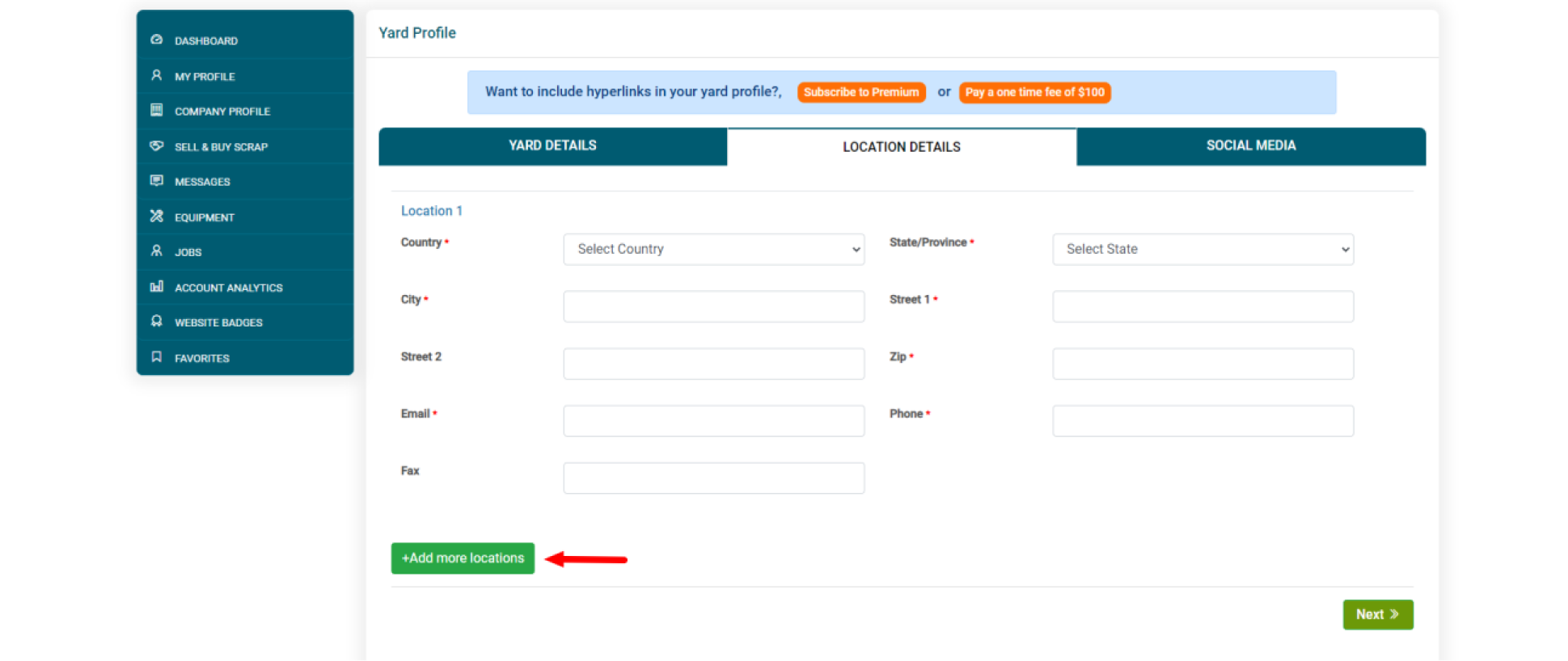Open the Social Media tab
Image resolution: width=1568 pixels, height=661 pixels.
click(x=1250, y=146)
